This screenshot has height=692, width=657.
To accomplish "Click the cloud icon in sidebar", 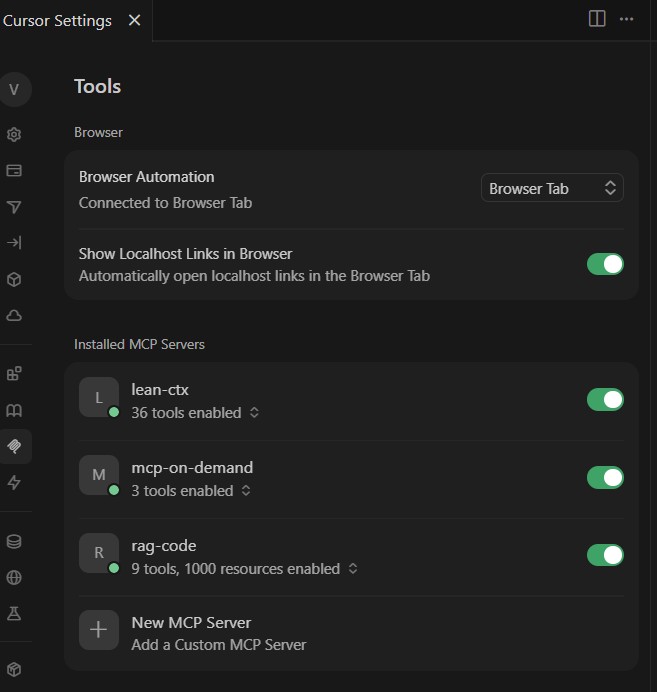I will click(x=14, y=316).
